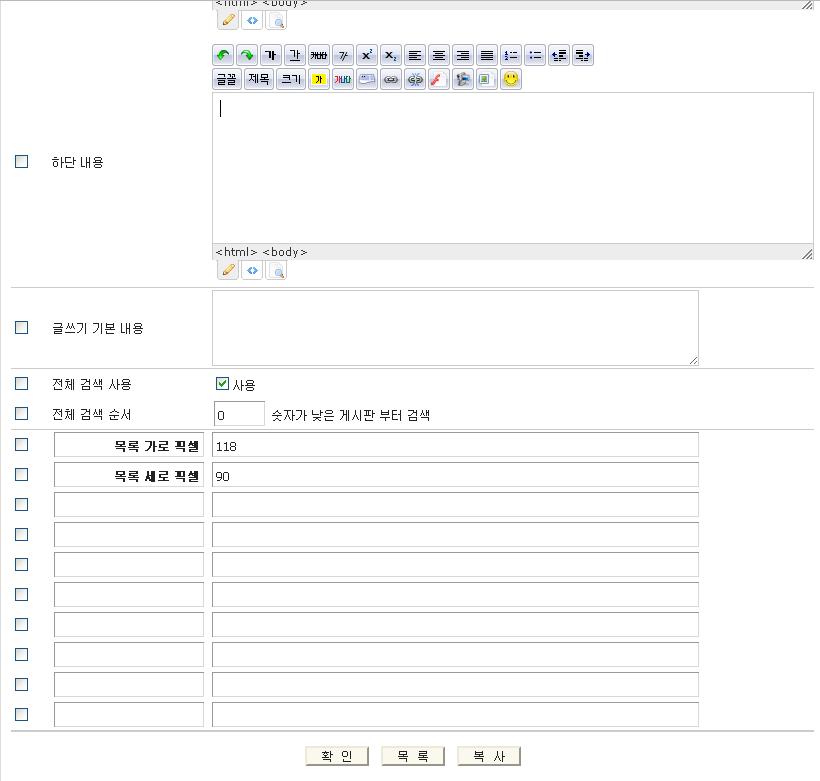Click the 복 사 copy button

pyautogui.click(x=489, y=756)
